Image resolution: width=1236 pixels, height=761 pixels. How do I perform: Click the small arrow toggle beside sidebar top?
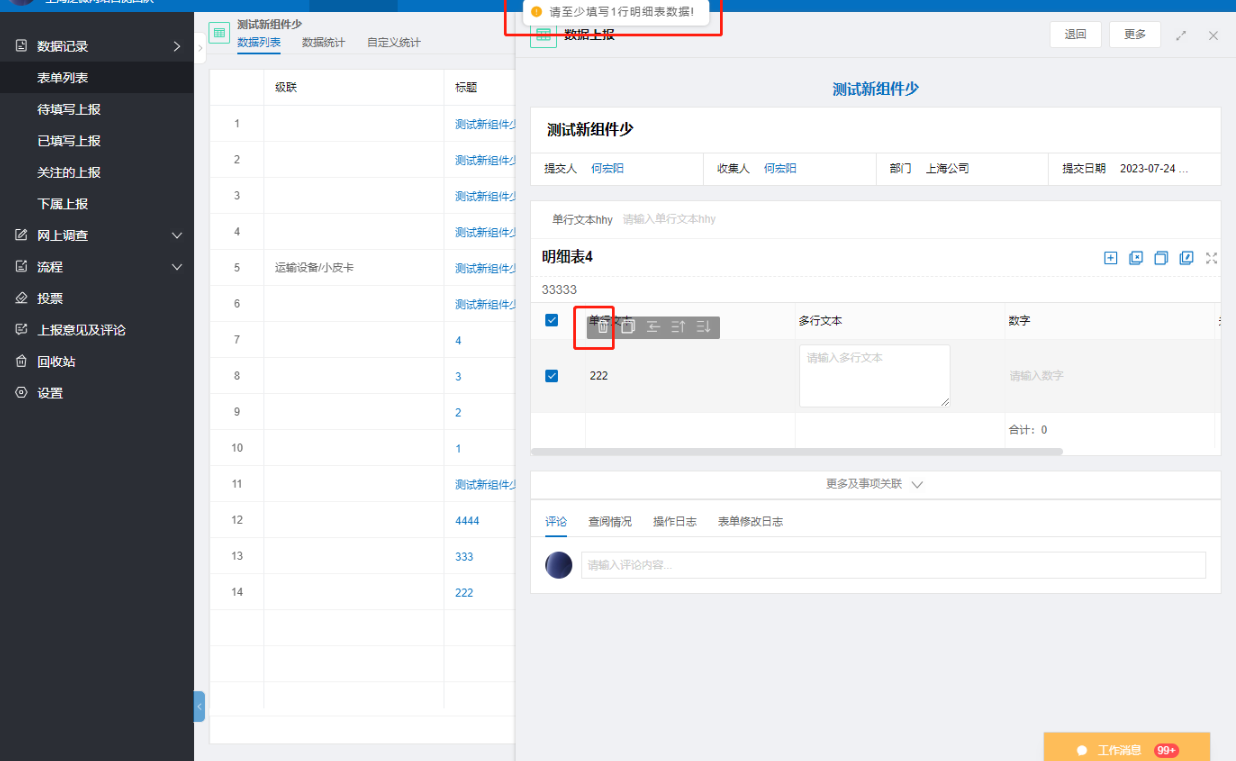pos(200,47)
